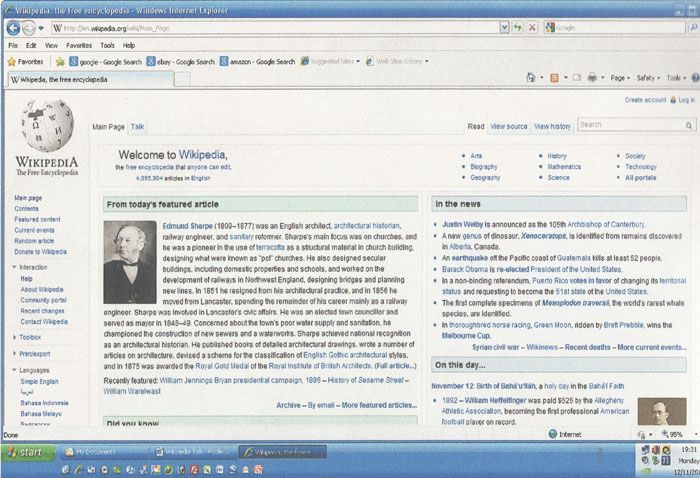700x478 pixels.
Task: Click the Read Mail envelope icon
Action: pos(577,78)
